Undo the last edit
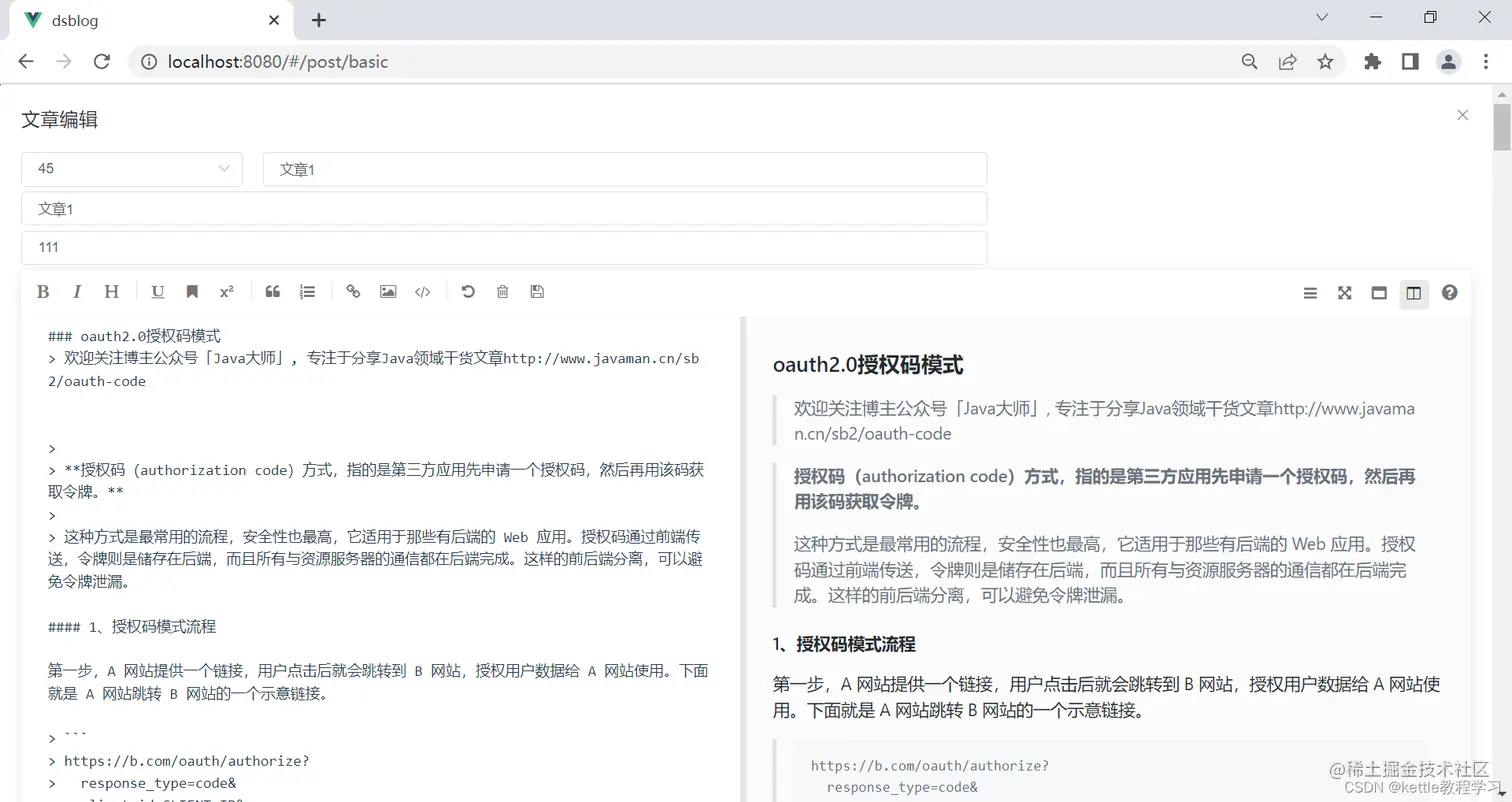 [468, 291]
